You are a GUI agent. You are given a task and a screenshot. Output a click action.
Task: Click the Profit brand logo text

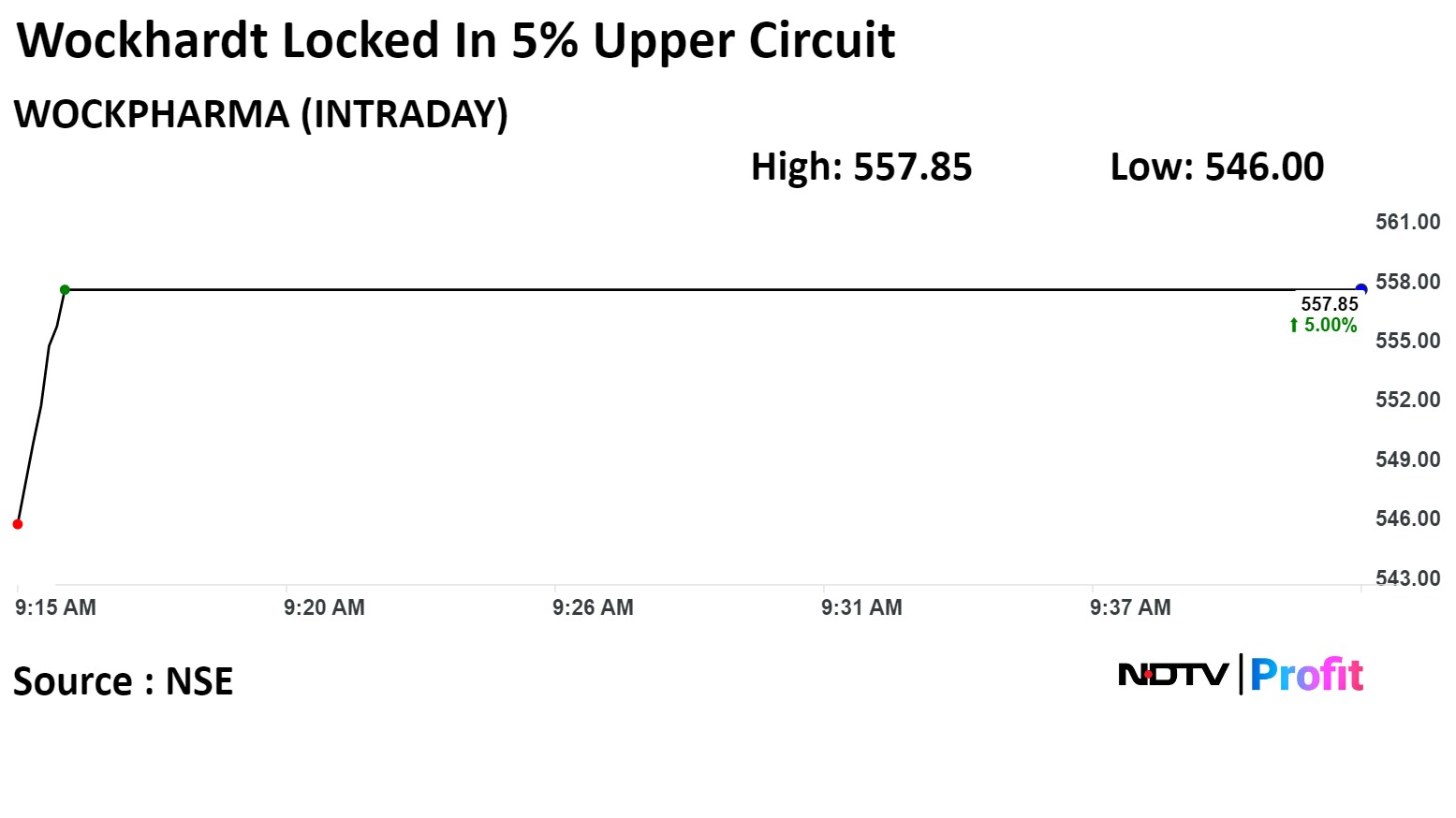[x=1306, y=675]
